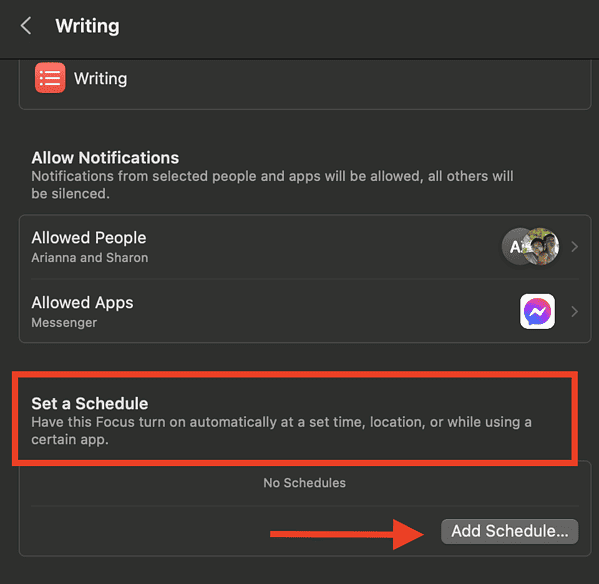The image size is (599, 584).
Task: Click the Arianna contact avatar
Action: click(x=515, y=246)
